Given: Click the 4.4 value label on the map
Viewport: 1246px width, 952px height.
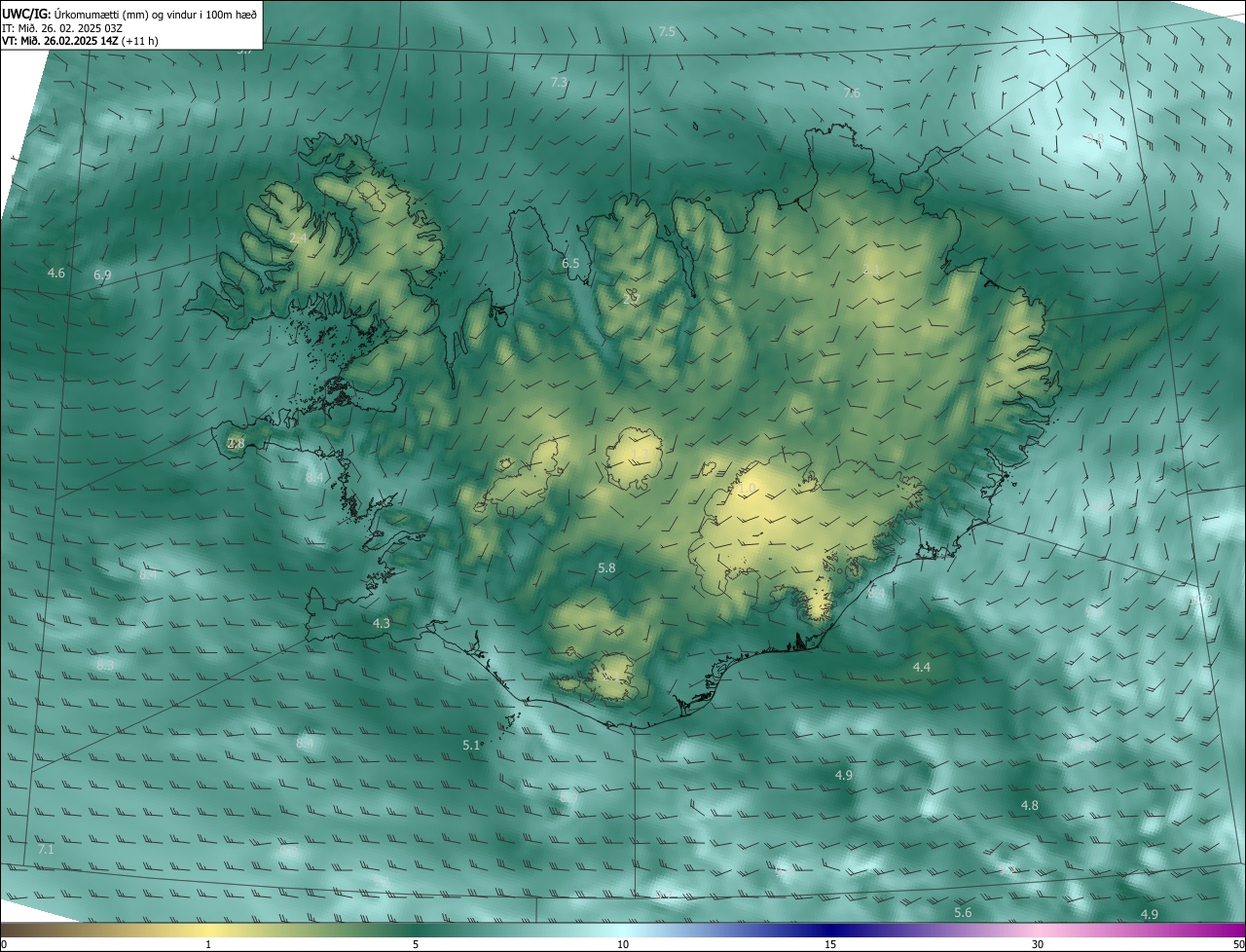Looking at the screenshot, I should [922, 668].
